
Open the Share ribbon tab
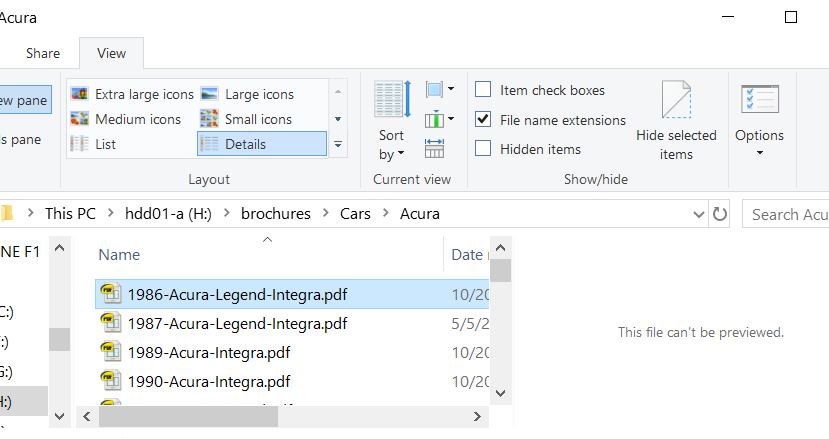pyautogui.click(x=43, y=53)
